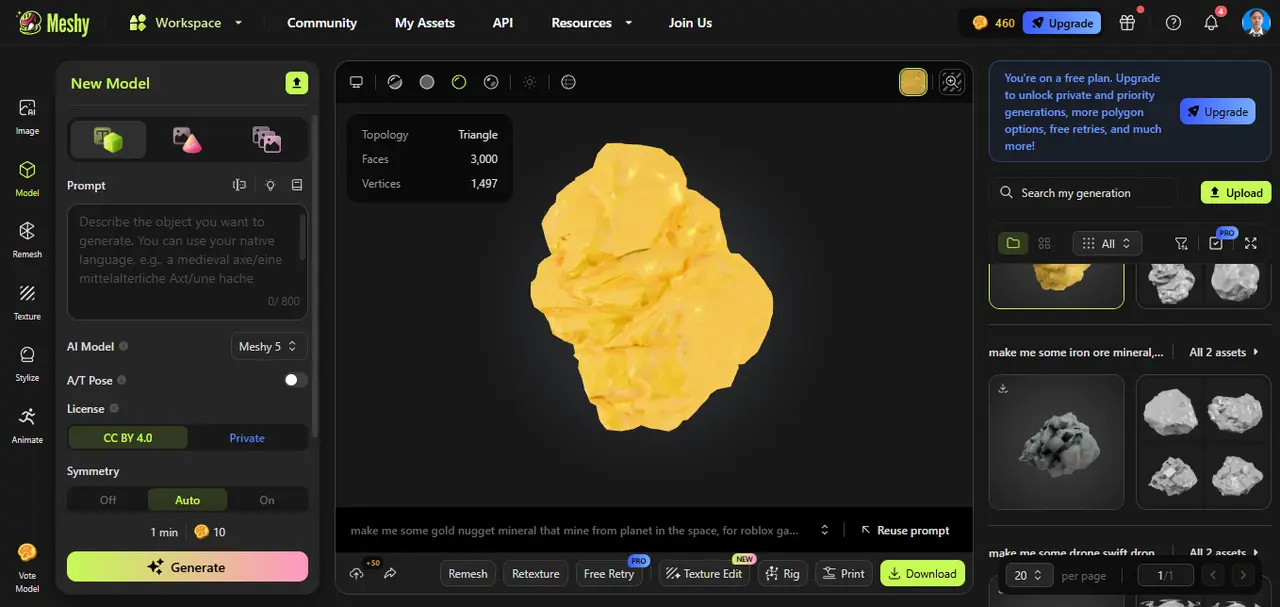Expand the All assets filter dropdown

(1106, 243)
